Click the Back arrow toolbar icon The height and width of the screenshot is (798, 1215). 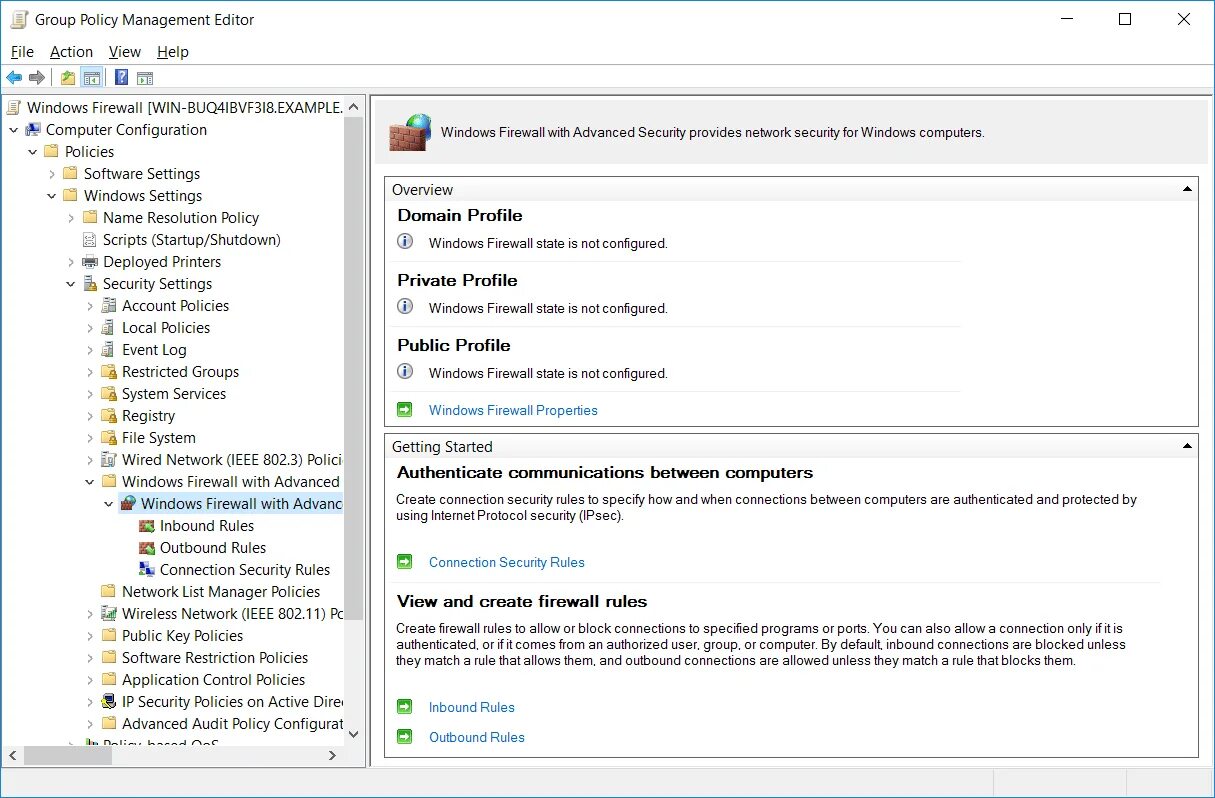[x=14, y=78]
